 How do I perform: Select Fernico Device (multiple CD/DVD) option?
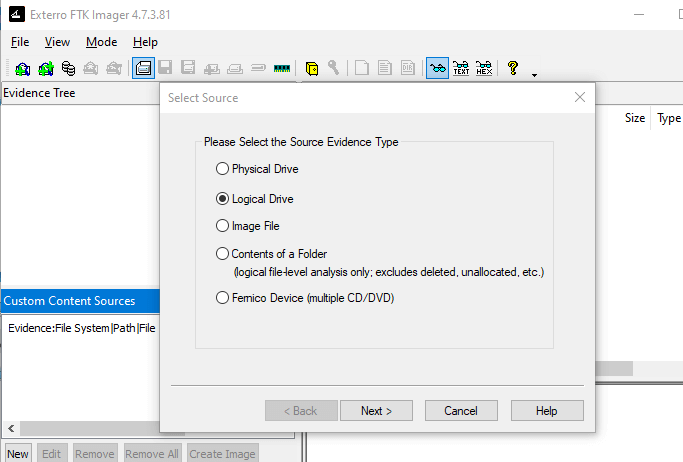222,298
